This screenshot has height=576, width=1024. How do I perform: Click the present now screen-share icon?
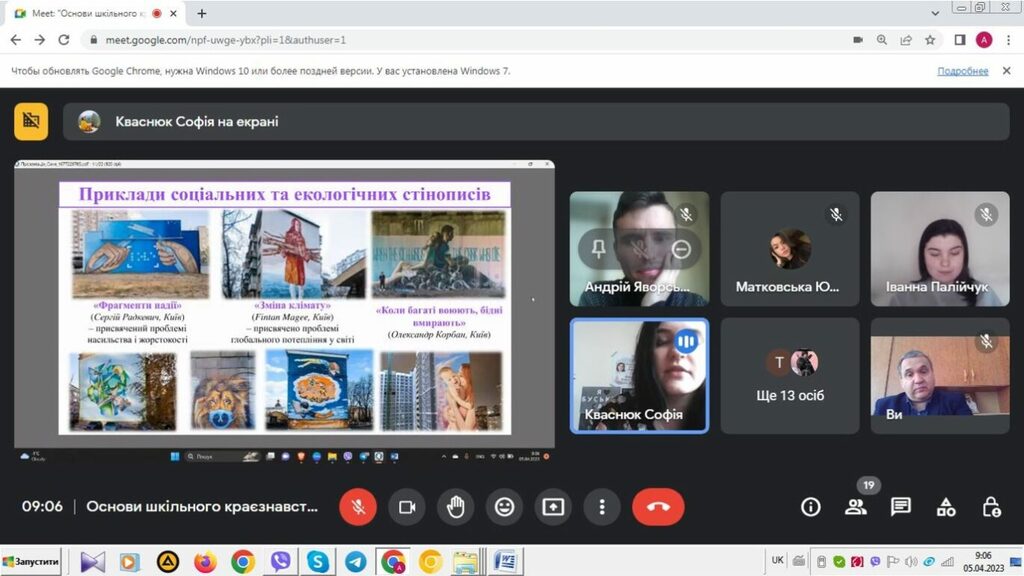pos(553,507)
